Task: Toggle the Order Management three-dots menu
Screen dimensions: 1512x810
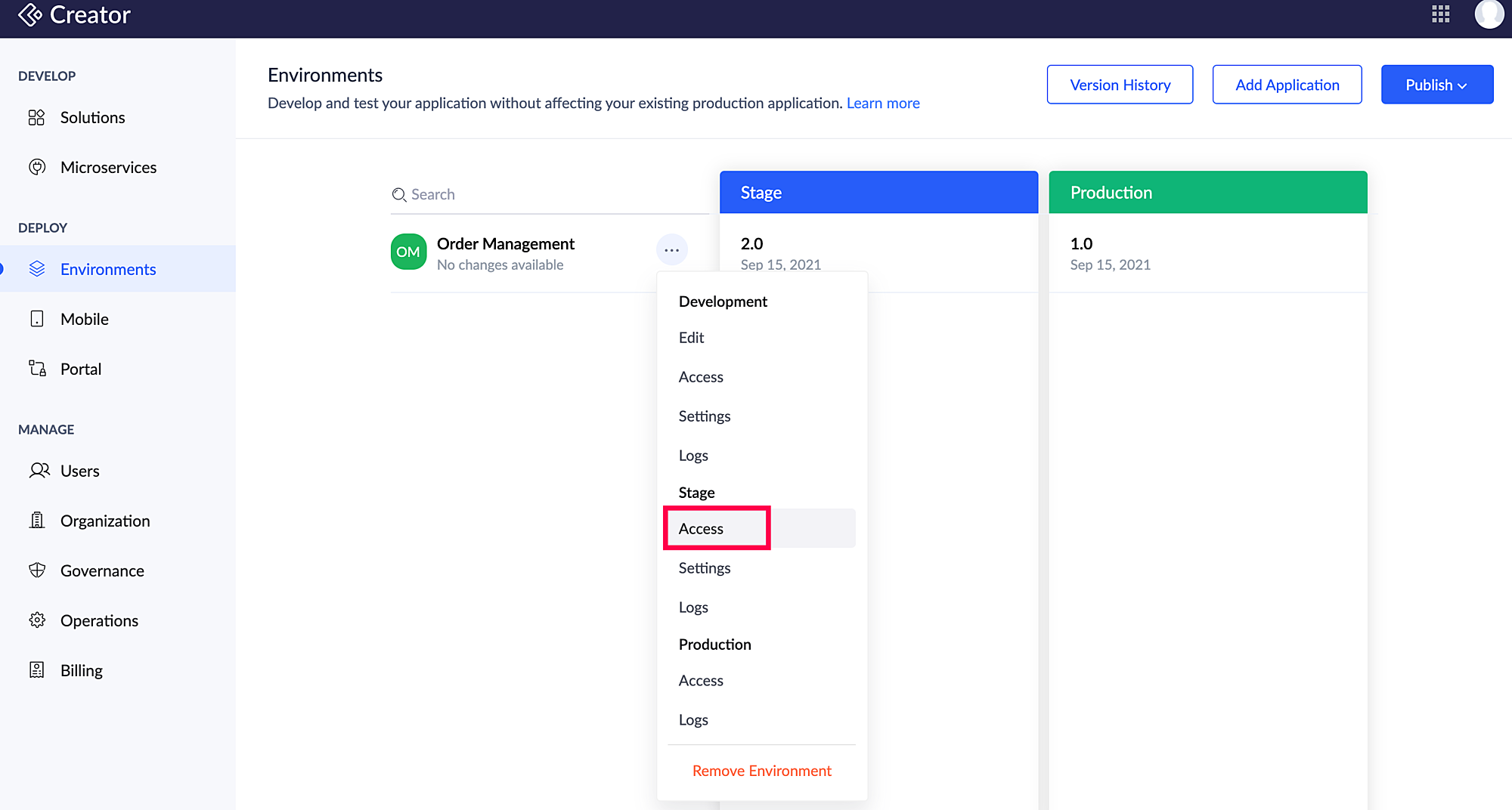Action: coord(671,250)
